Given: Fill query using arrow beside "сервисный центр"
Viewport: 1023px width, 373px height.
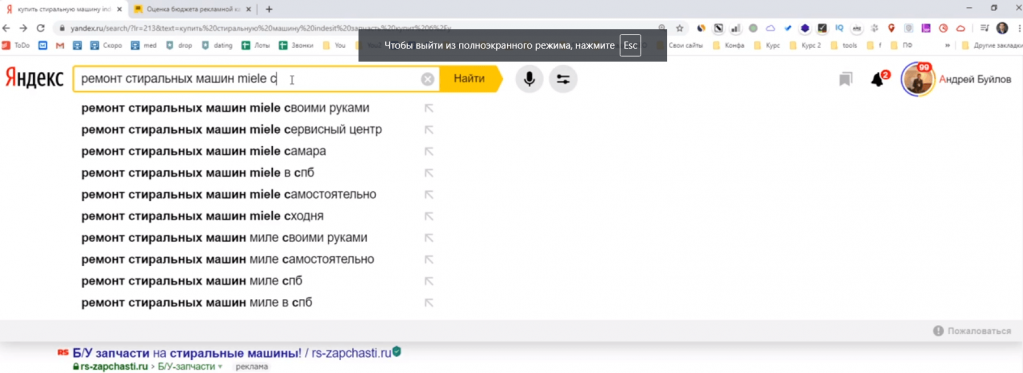Looking at the screenshot, I should click(x=429, y=130).
